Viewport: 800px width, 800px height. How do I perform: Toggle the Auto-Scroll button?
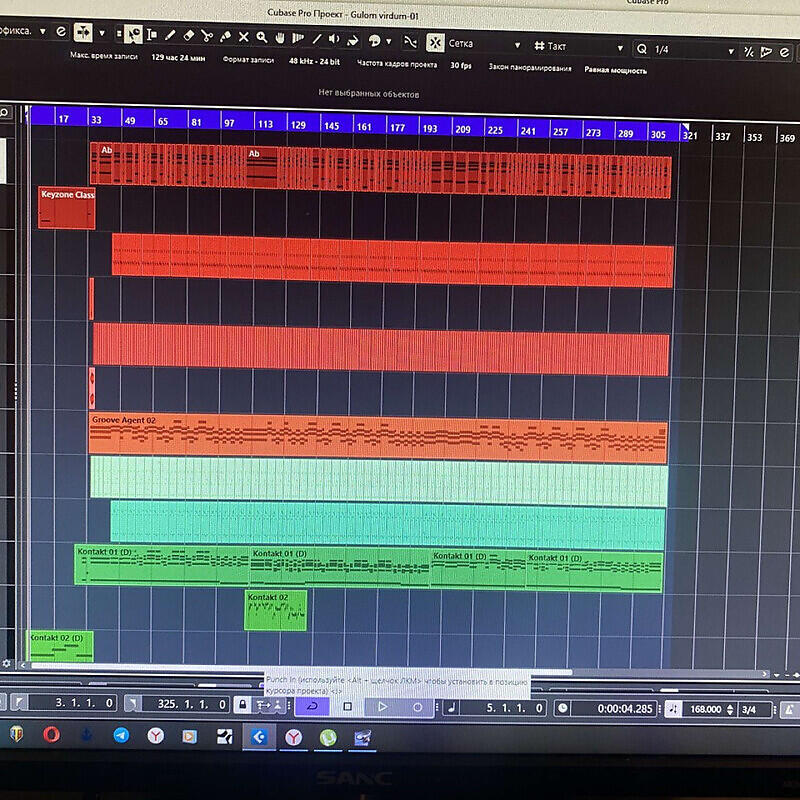click(83, 33)
